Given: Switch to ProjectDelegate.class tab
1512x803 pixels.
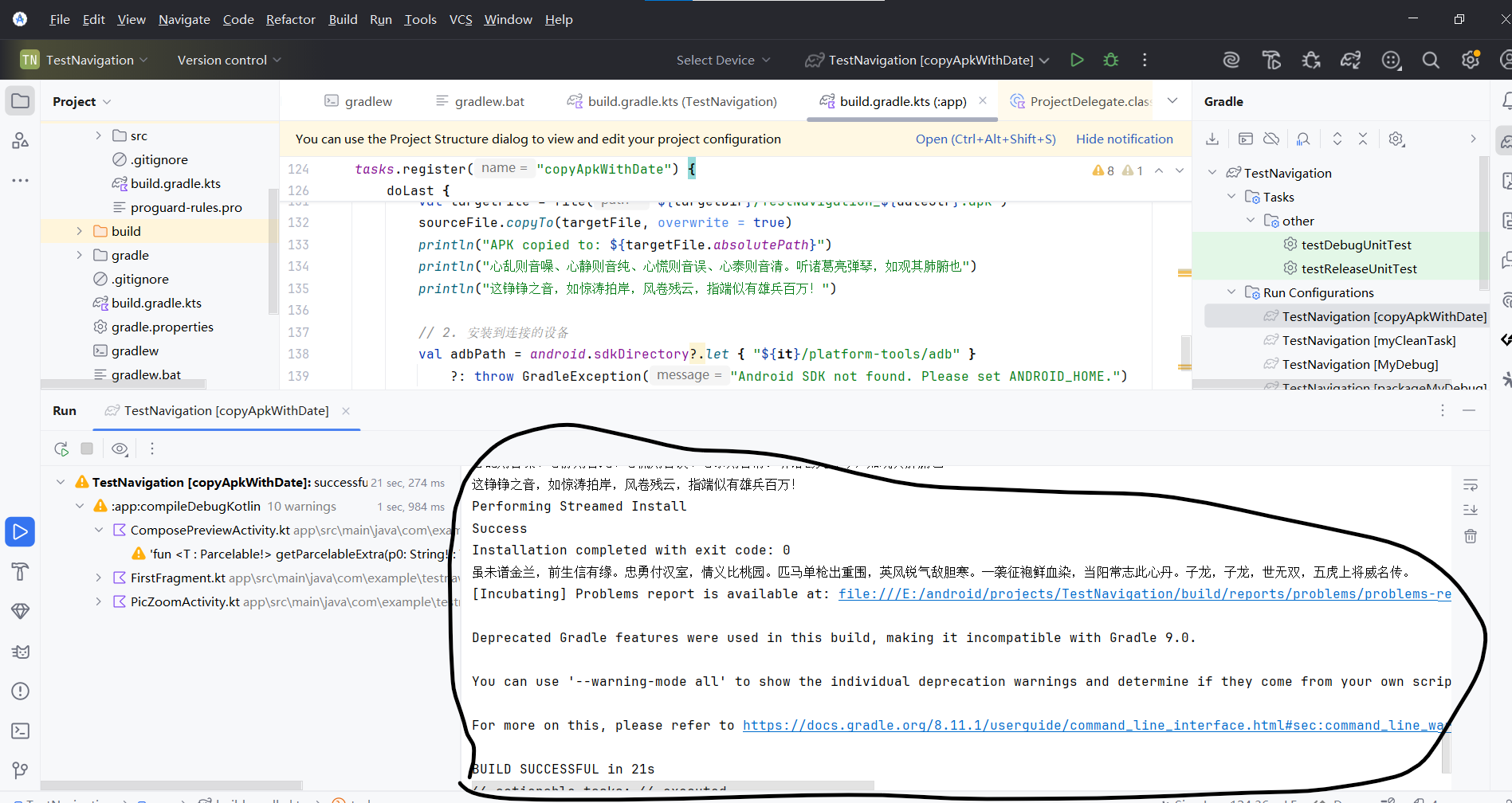Looking at the screenshot, I should pyautogui.click(x=1081, y=101).
